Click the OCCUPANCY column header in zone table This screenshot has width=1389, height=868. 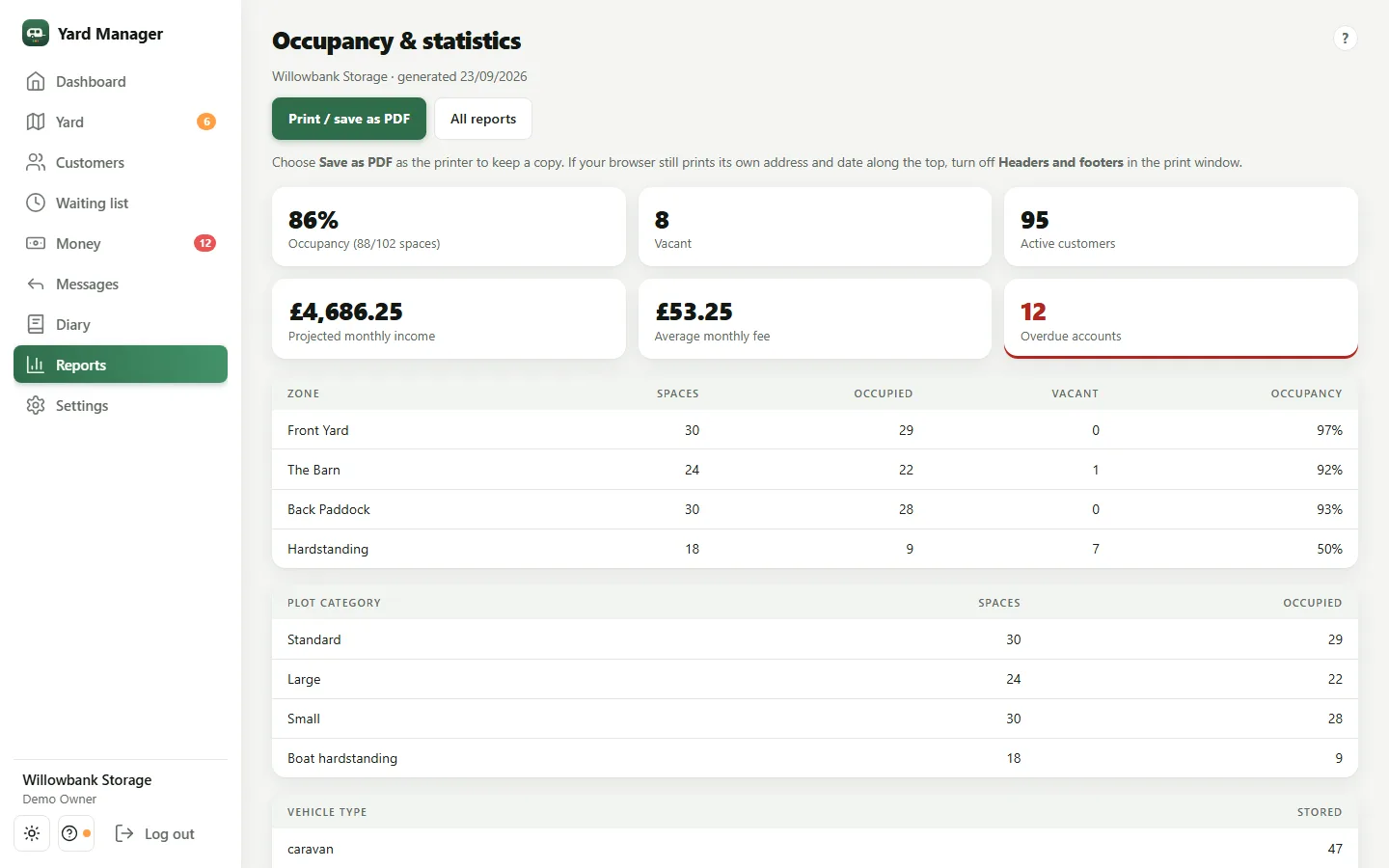click(1306, 393)
